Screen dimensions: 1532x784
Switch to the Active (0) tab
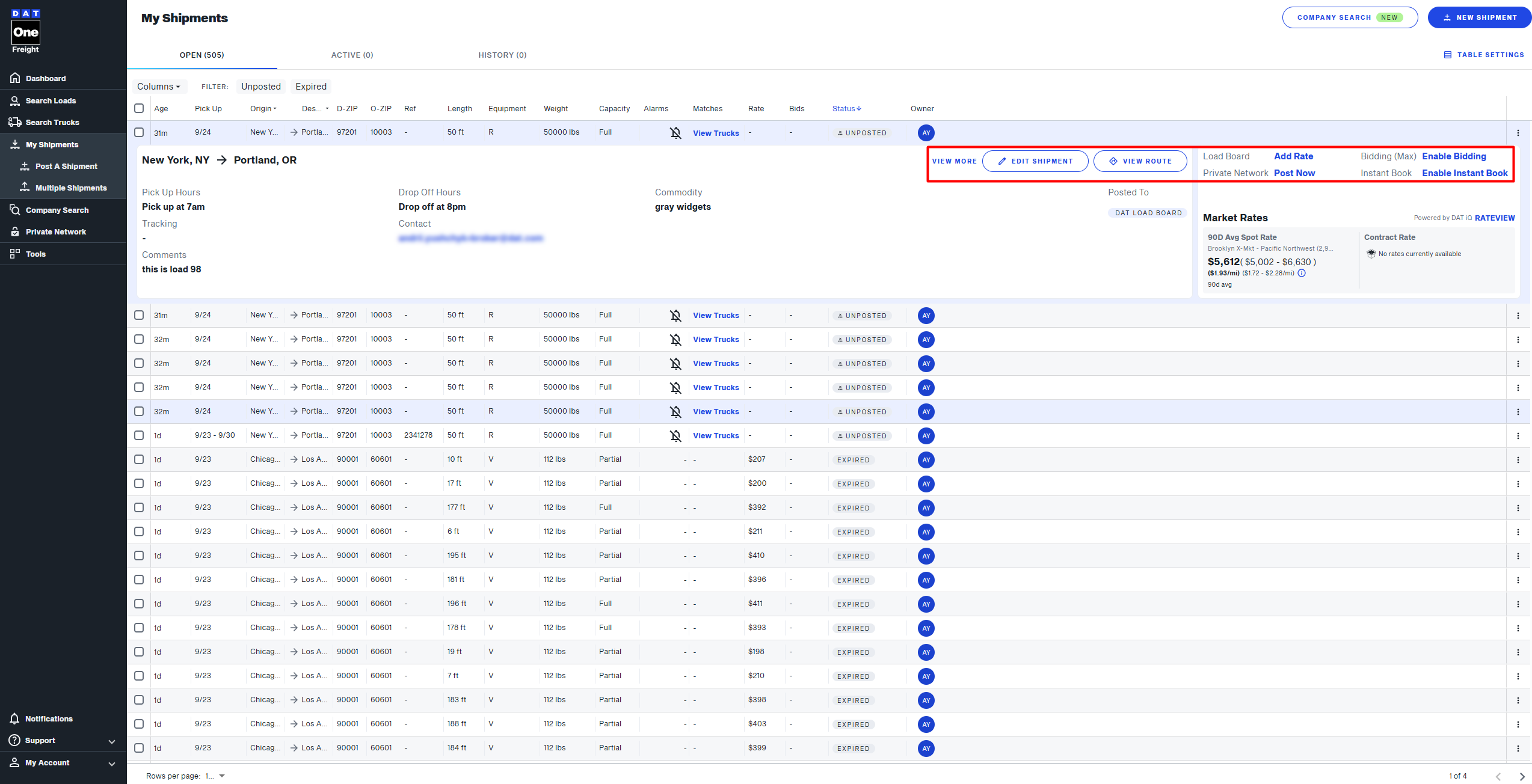(352, 55)
